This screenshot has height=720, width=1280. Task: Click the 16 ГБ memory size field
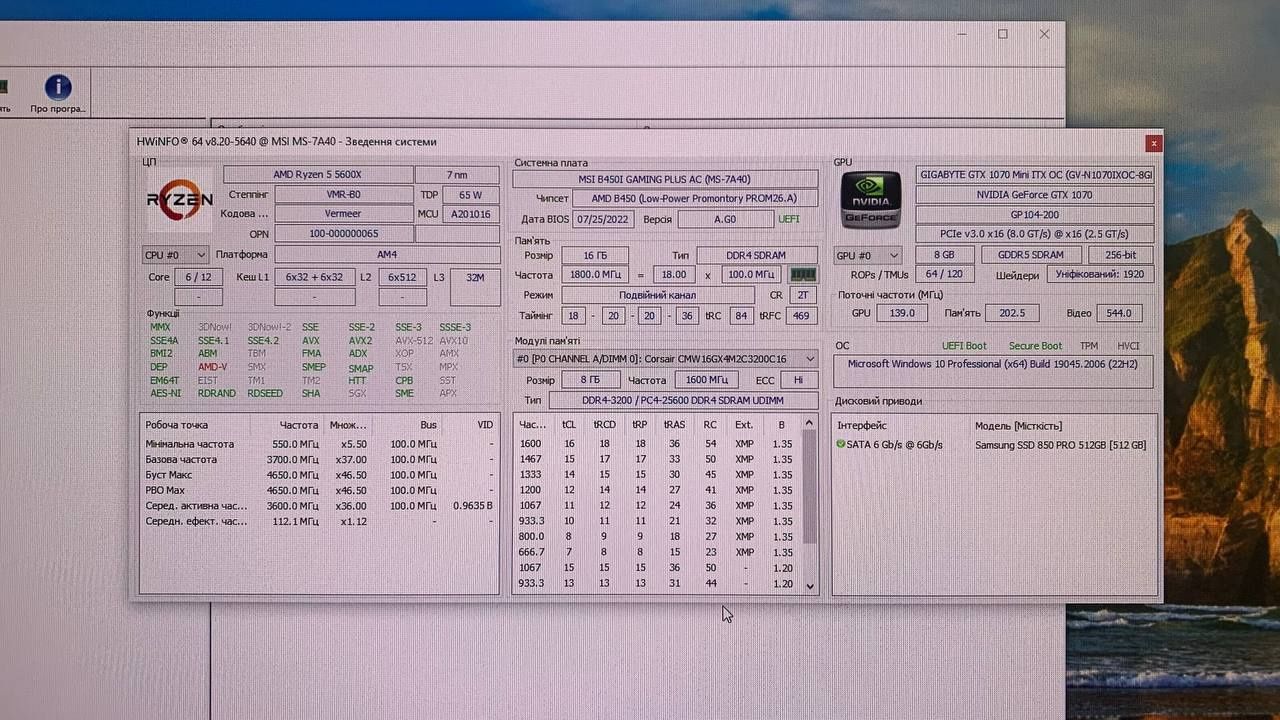pos(595,255)
